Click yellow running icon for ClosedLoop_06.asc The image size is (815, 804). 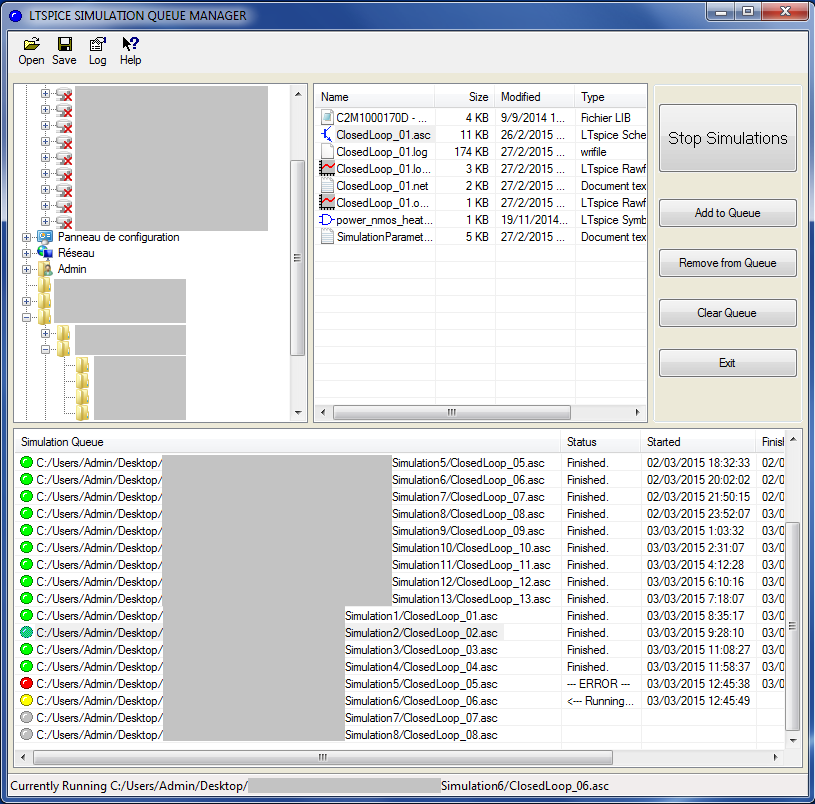click(27, 701)
